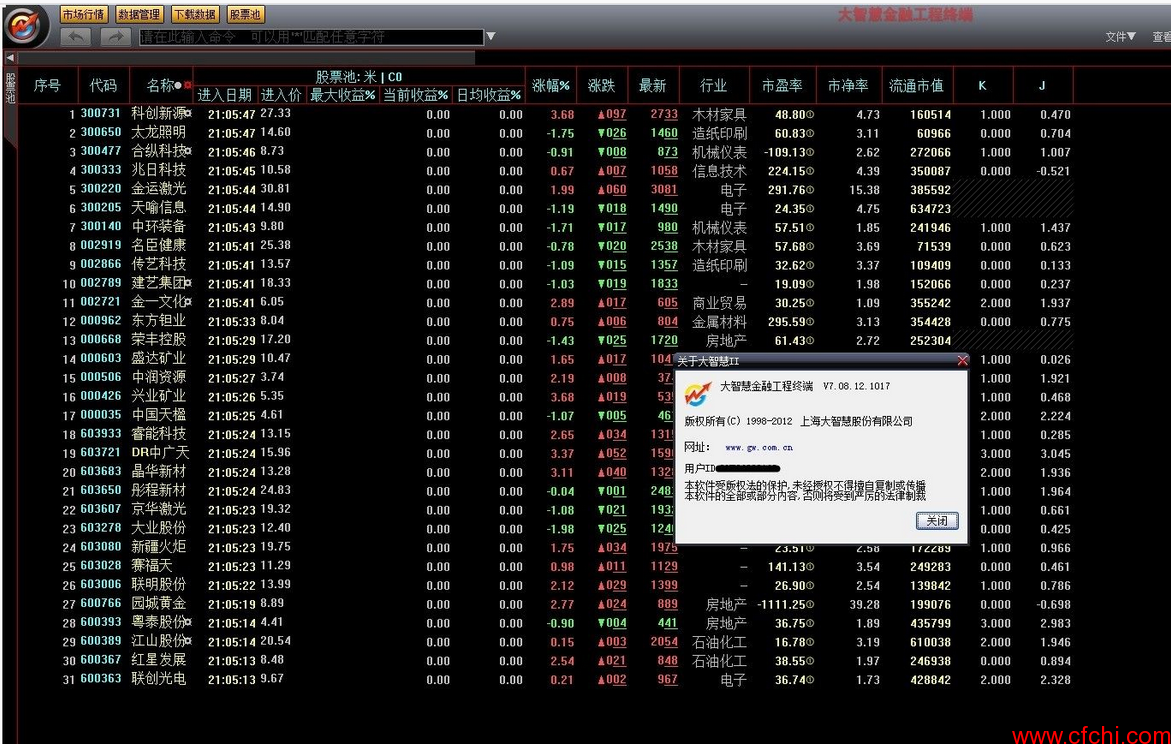This screenshot has width=1171, height=744.
Task: Select stock name 盛达矿业
Action: point(158,359)
